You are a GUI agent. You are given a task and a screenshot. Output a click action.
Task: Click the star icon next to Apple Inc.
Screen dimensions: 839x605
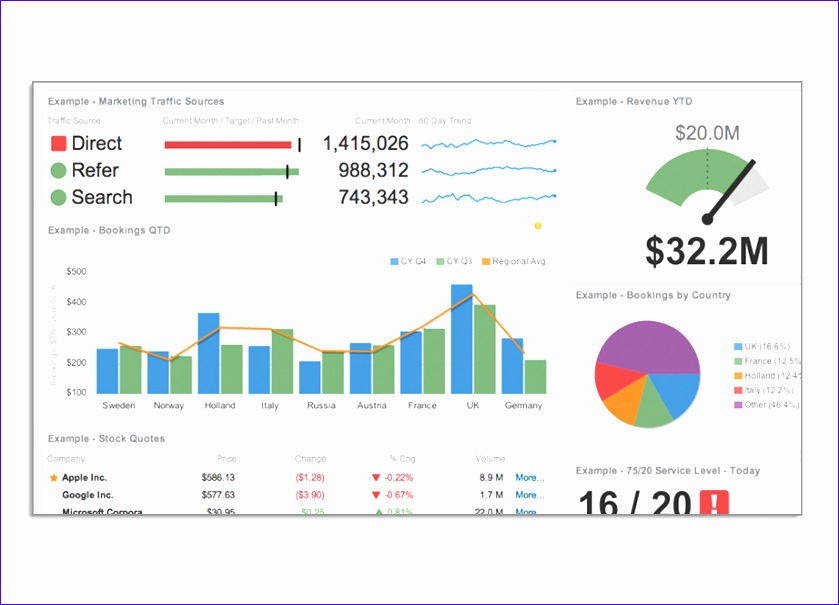click(55, 477)
